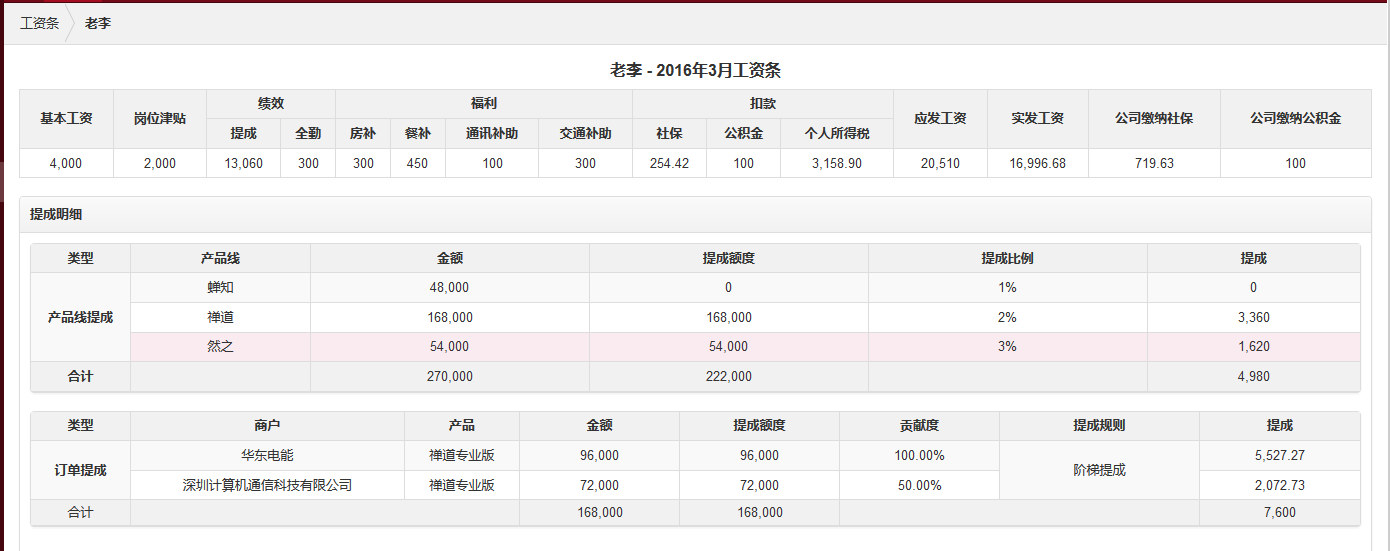Screen dimensions: 1390x551
Task: Select the social insurance value 254.42
Action: [669, 163]
